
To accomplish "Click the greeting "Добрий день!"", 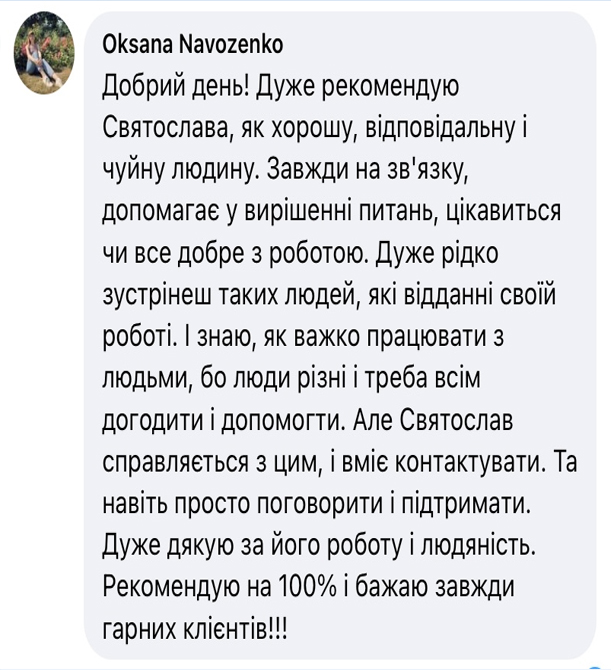I will (x=175, y=87).
